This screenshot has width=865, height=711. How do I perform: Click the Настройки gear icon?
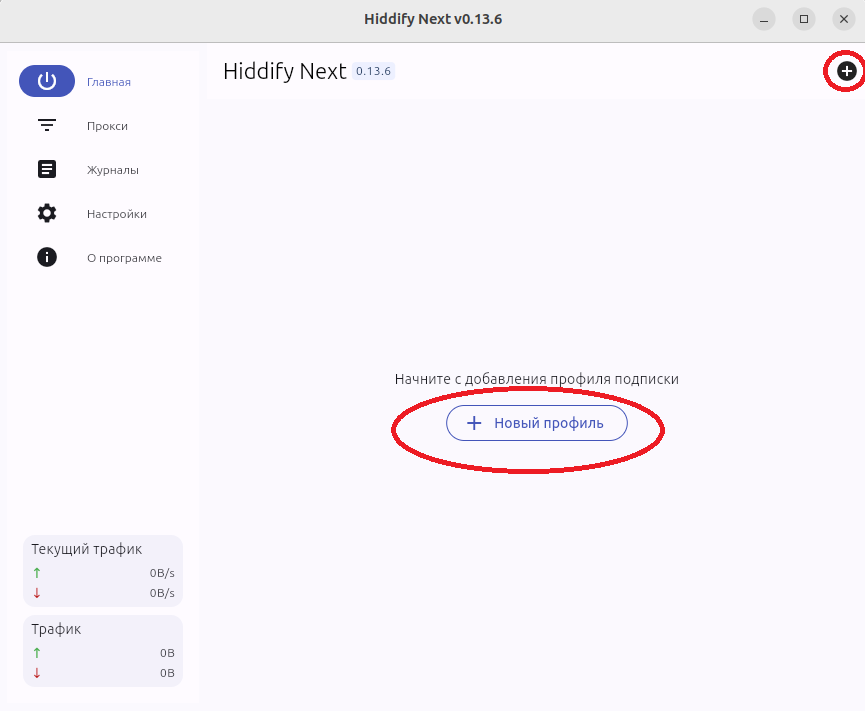point(47,213)
